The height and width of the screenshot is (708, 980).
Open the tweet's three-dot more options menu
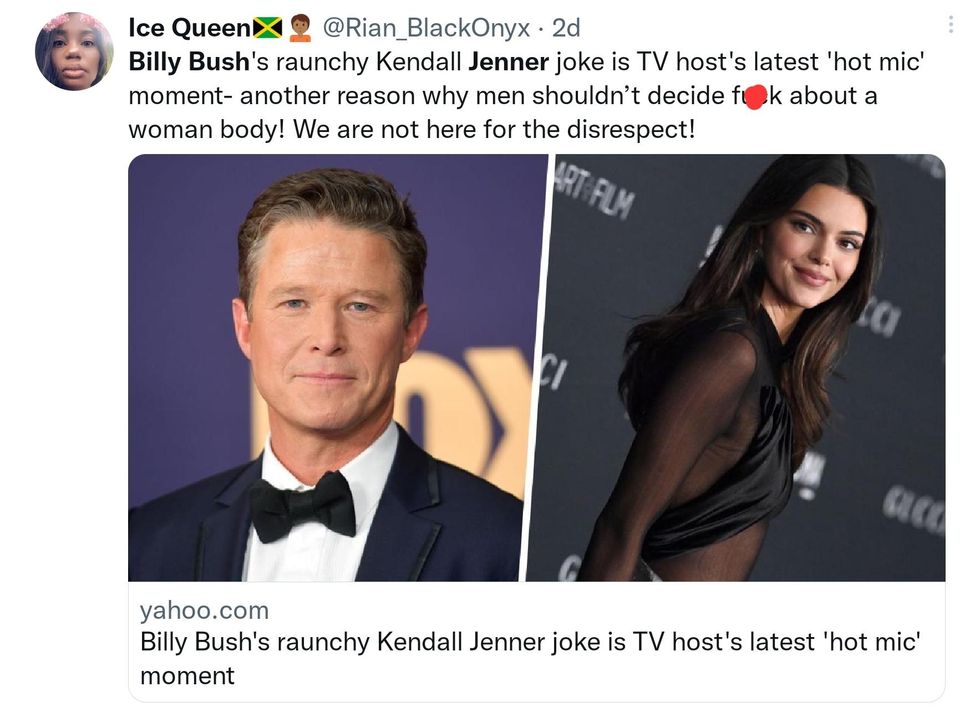click(949, 26)
